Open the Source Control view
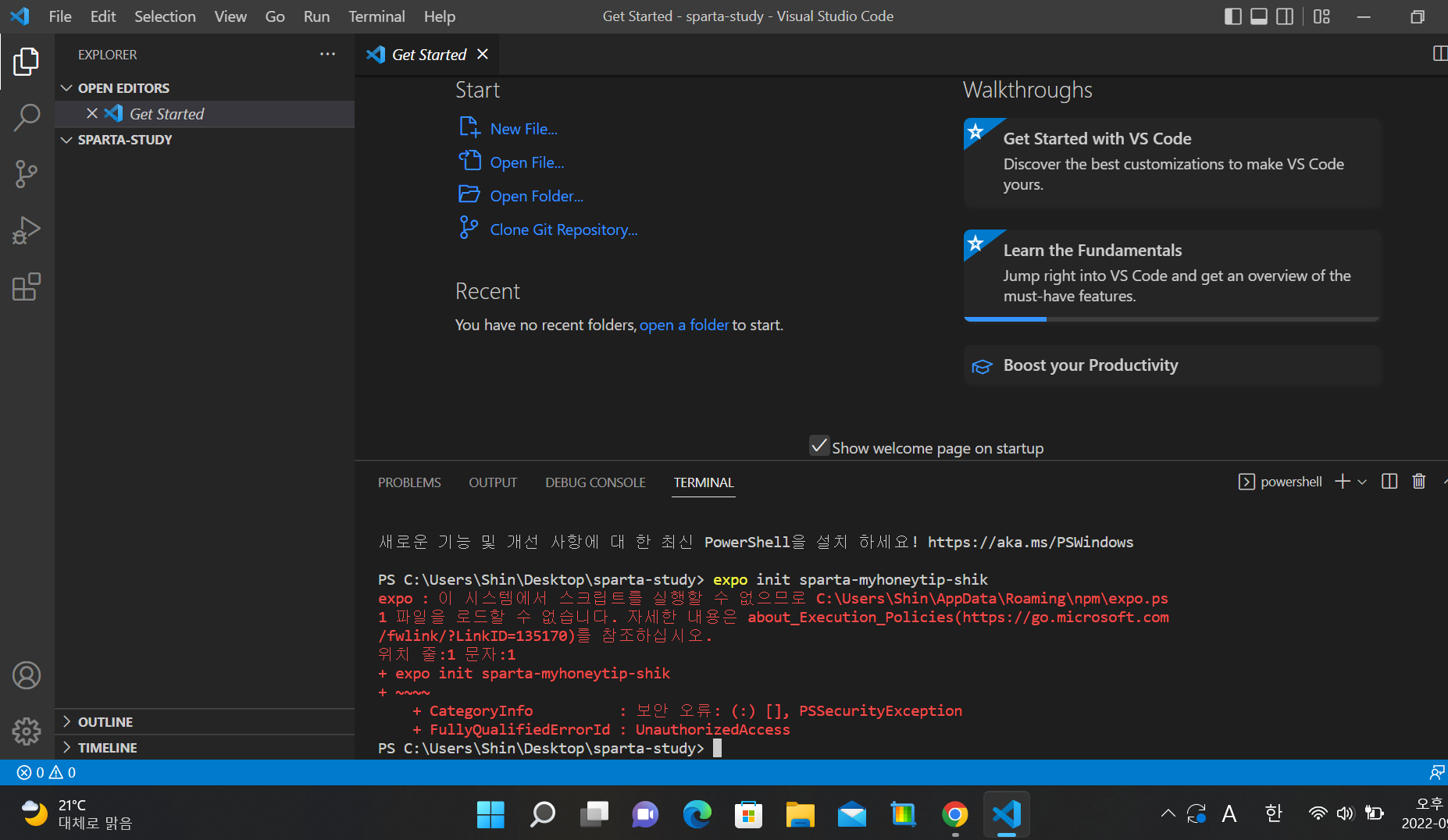Viewport: 1448px width, 840px height. coord(27,174)
